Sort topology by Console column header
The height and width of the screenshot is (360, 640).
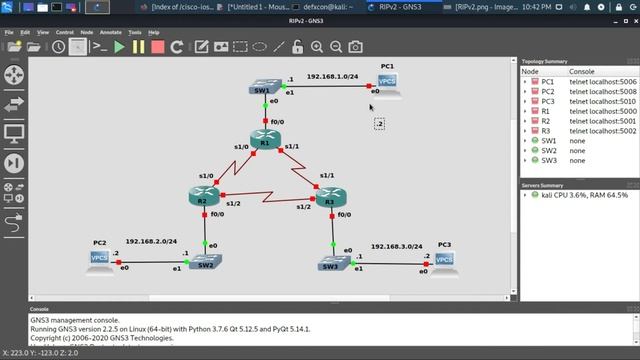point(603,71)
